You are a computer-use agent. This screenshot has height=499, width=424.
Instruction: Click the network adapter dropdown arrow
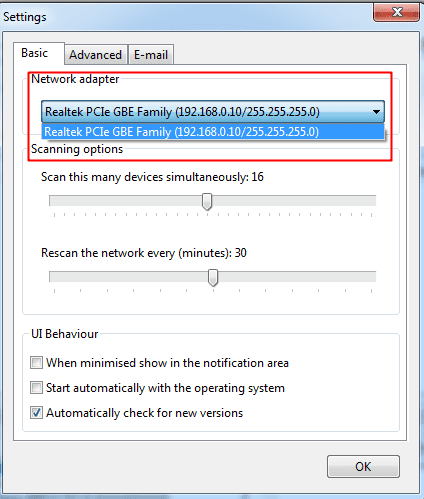pos(376,112)
